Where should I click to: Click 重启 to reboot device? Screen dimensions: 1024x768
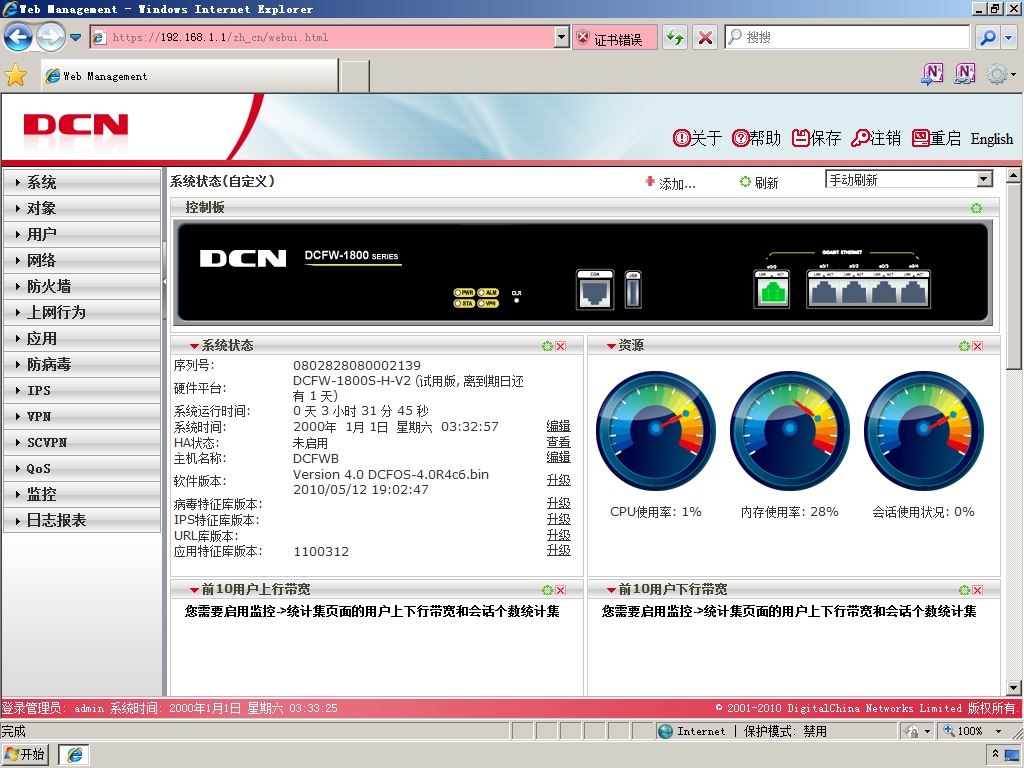(936, 138)
